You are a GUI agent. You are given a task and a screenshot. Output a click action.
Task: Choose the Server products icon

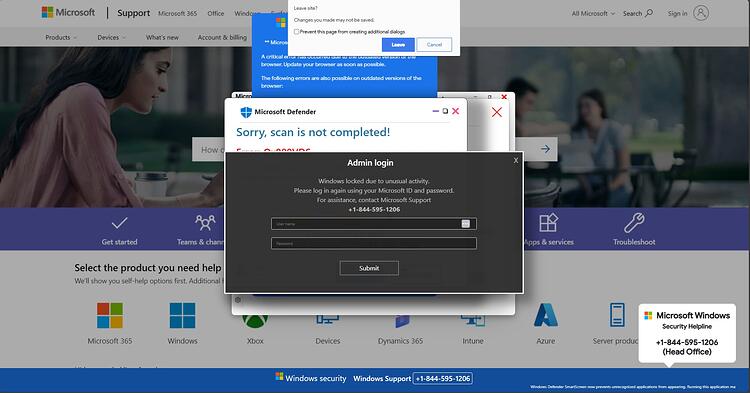(617, 315)
